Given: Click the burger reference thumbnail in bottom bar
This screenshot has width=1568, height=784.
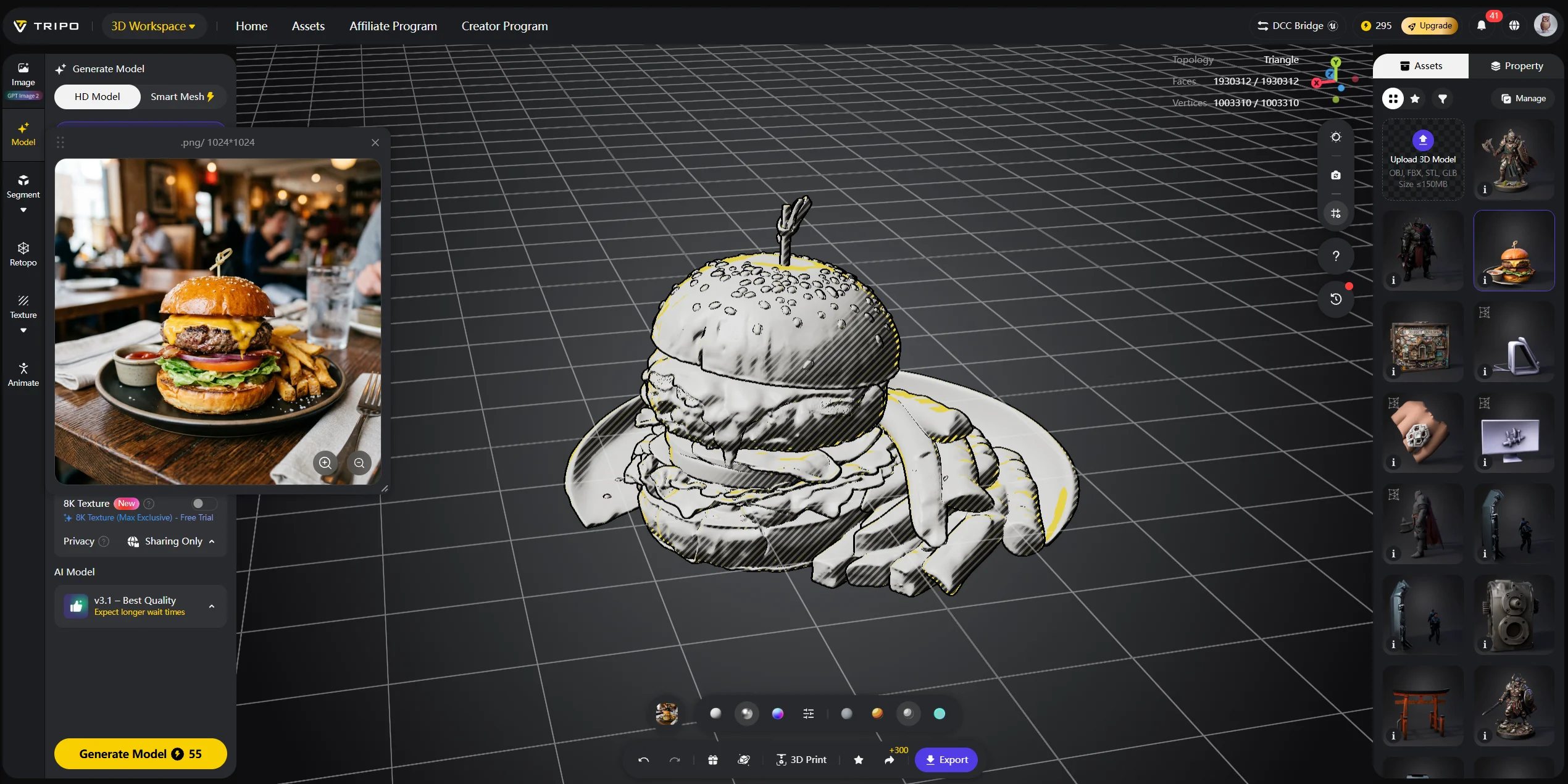Looking at the screenshot, I should pyautogui.click(x=667, y=714).
